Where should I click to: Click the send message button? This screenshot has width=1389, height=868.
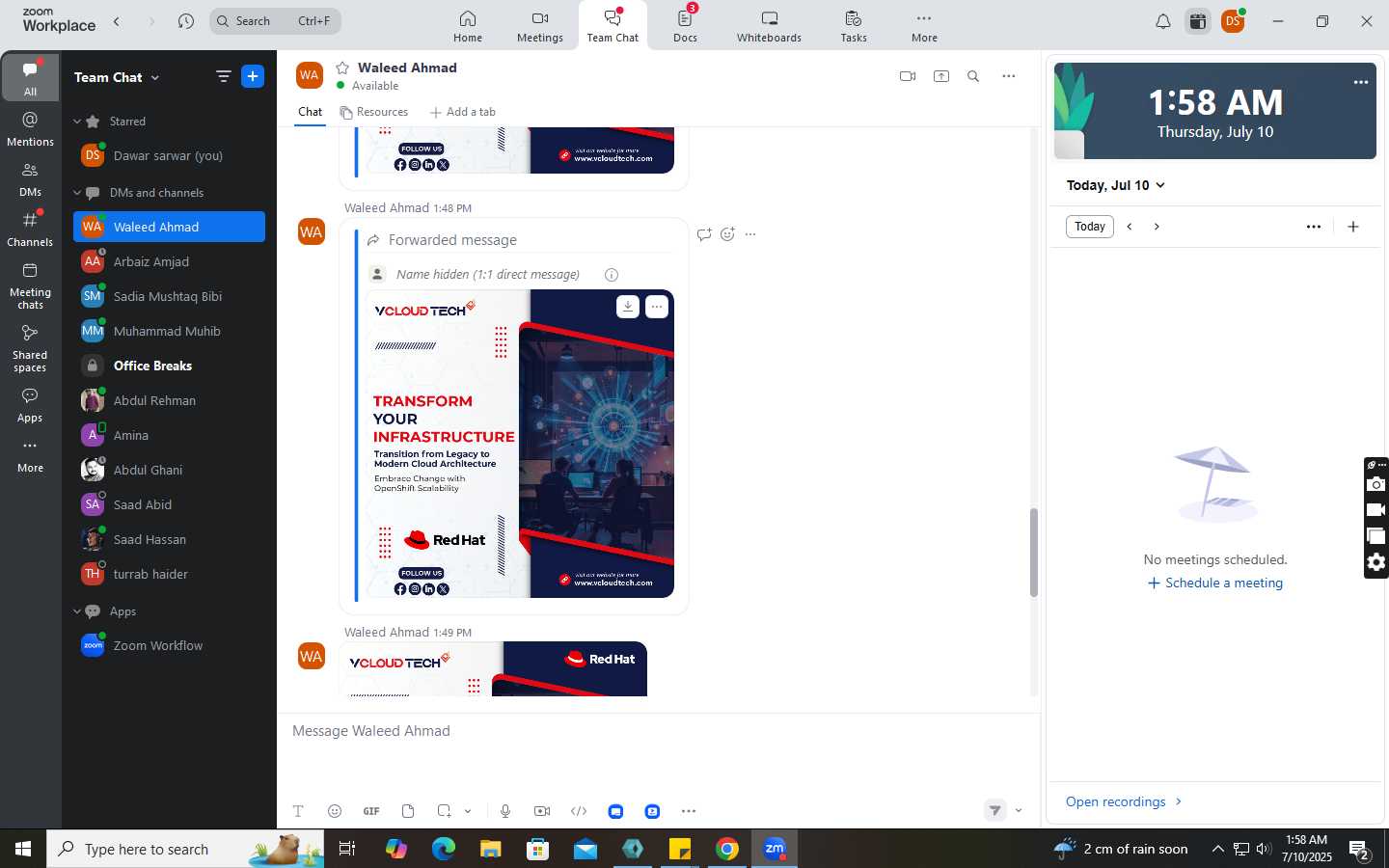[x=995, y=810]
